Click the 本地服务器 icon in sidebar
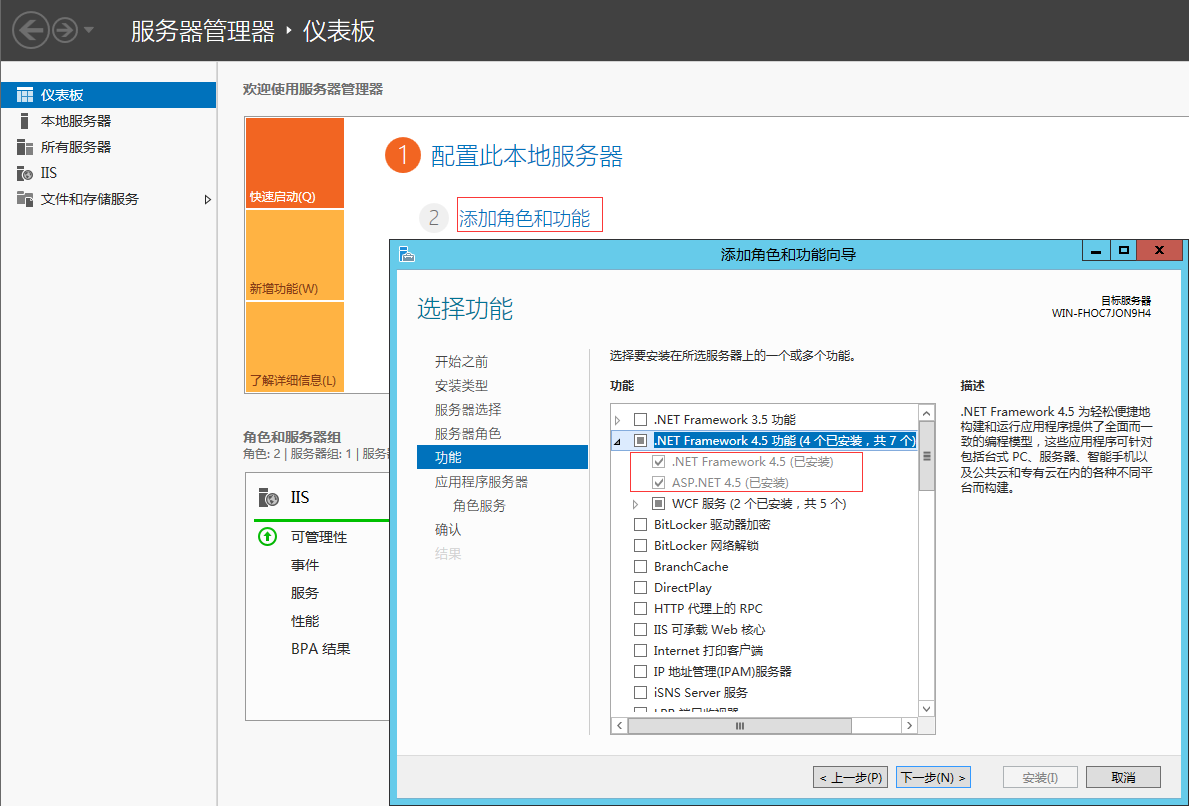The height and width of the screenshot is (806, 1189). (25, 121)
